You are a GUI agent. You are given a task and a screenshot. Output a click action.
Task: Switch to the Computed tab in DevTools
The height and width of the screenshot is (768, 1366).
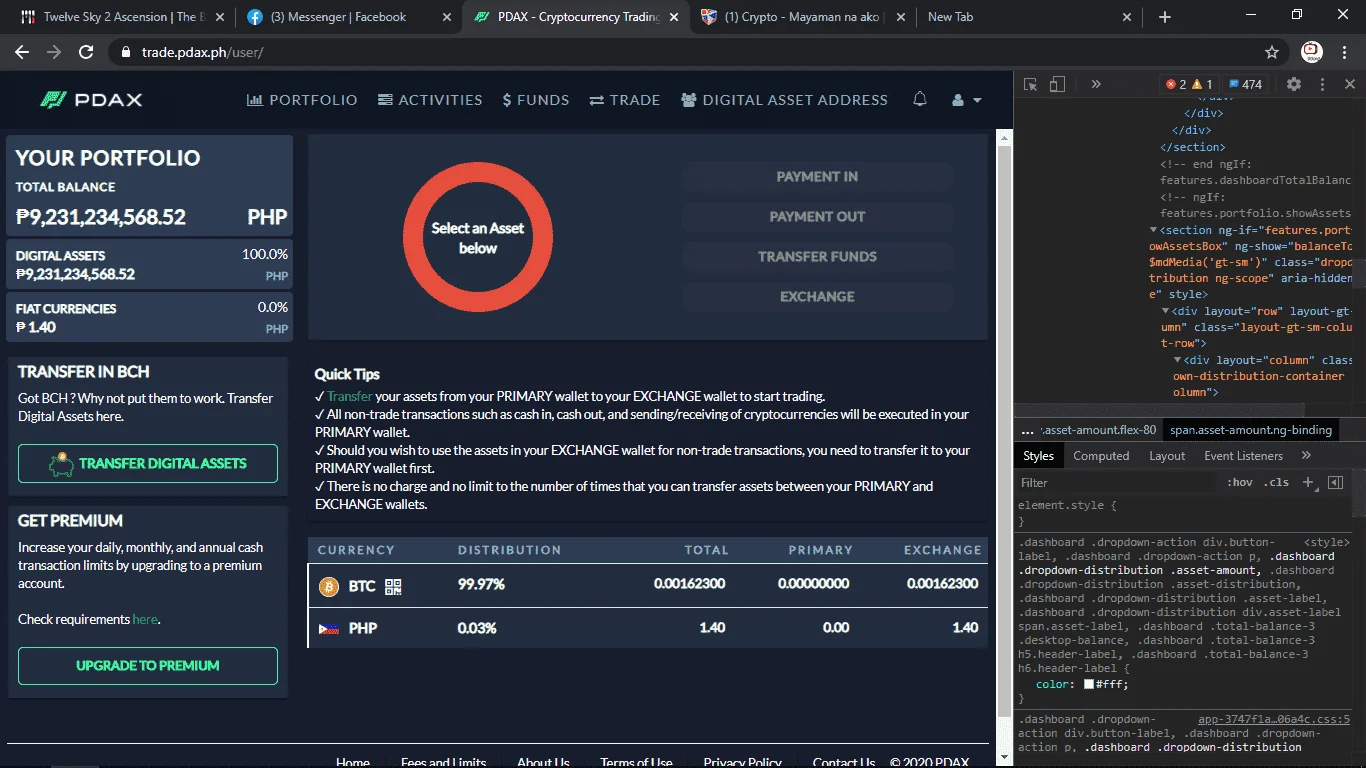click(1101, 456)
